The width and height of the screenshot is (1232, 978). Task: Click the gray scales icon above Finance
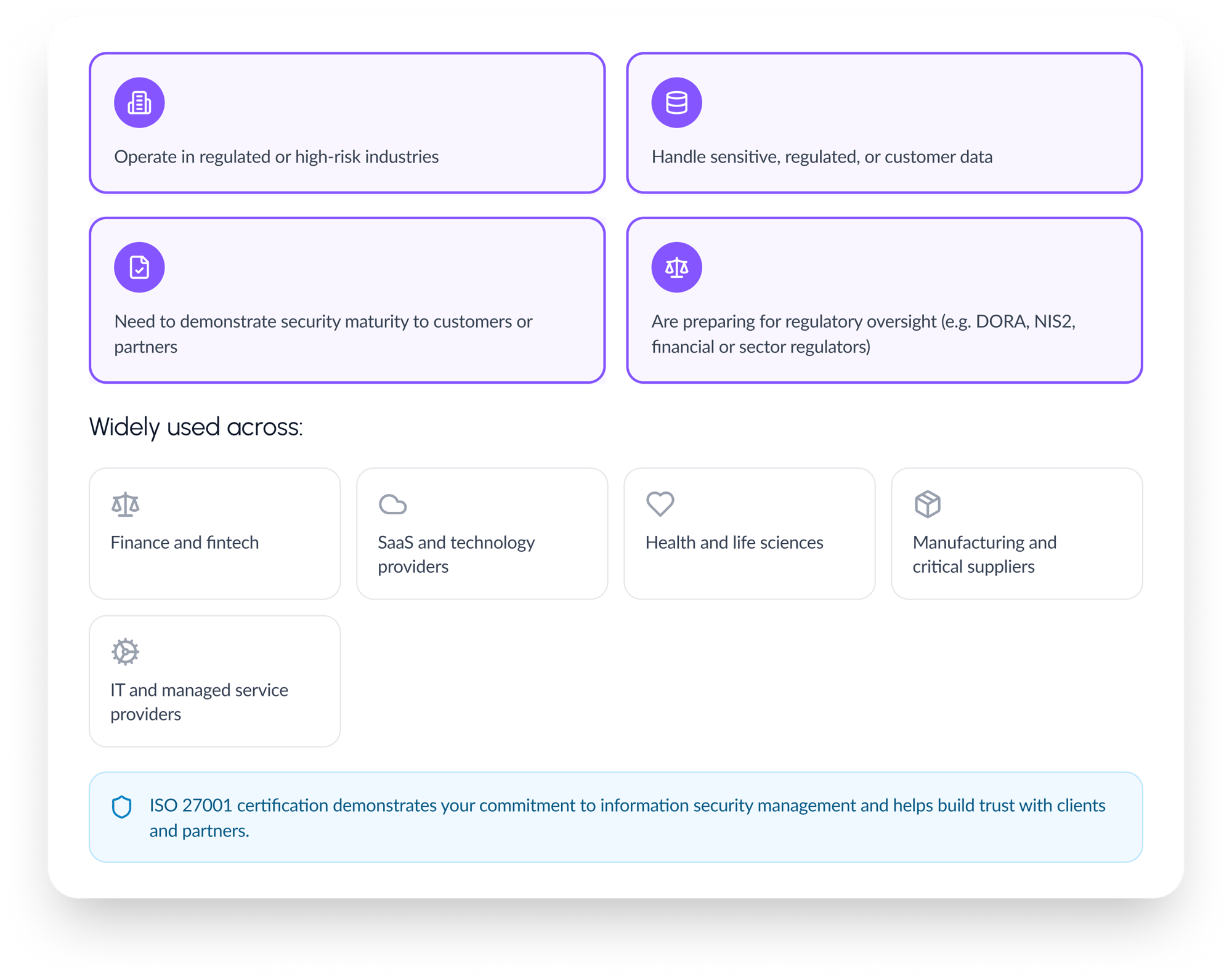pos(126,504)
